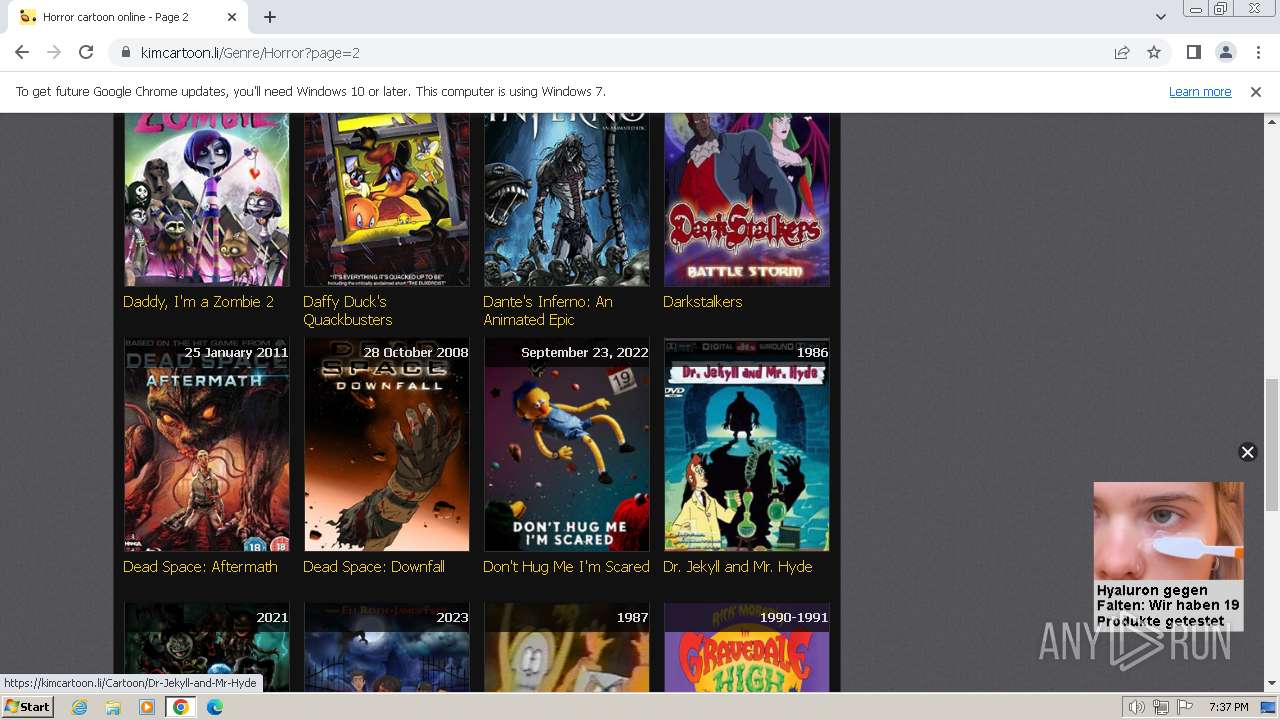The image size is (1280, 720).
Task: Click the 1987 cartoon poster
Action: (x=567, y=647)
